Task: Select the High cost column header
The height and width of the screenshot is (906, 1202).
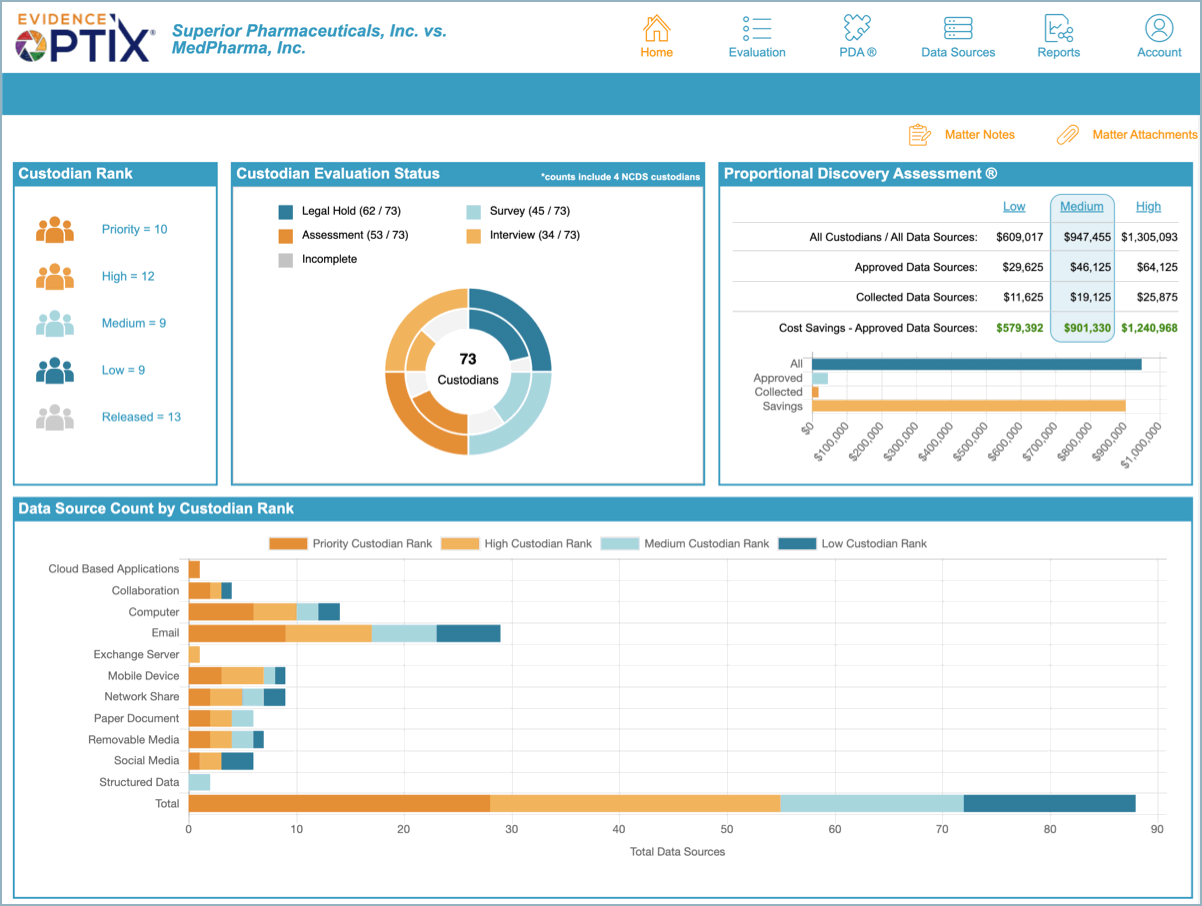Action: [1148, 207]
